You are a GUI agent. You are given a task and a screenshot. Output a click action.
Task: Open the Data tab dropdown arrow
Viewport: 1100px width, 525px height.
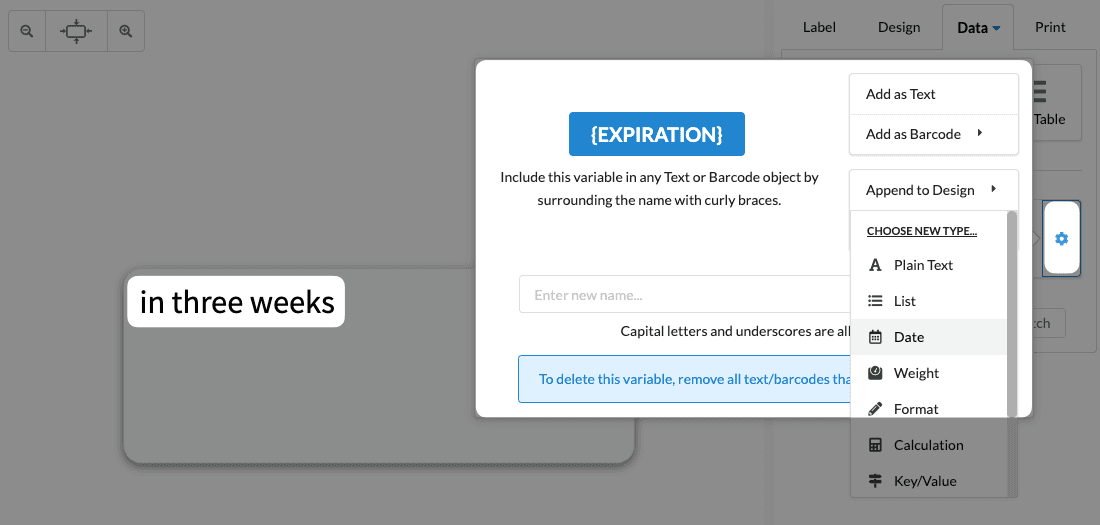click(x=997, y=29)
